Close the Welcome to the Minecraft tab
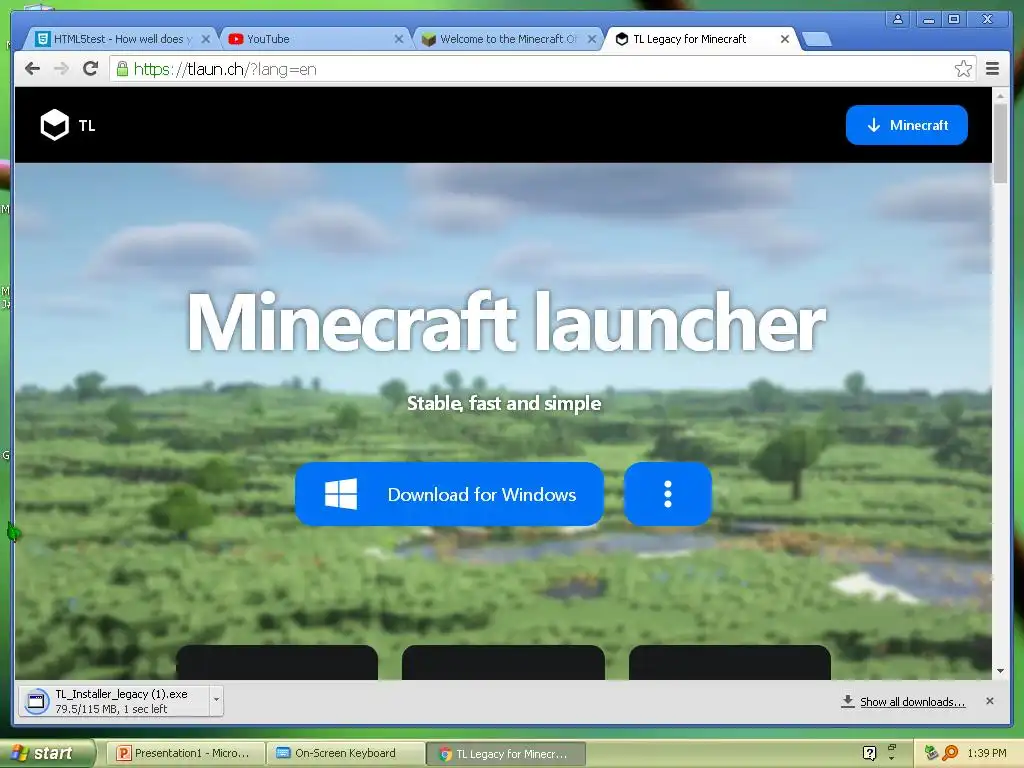 tap(592, 39)
